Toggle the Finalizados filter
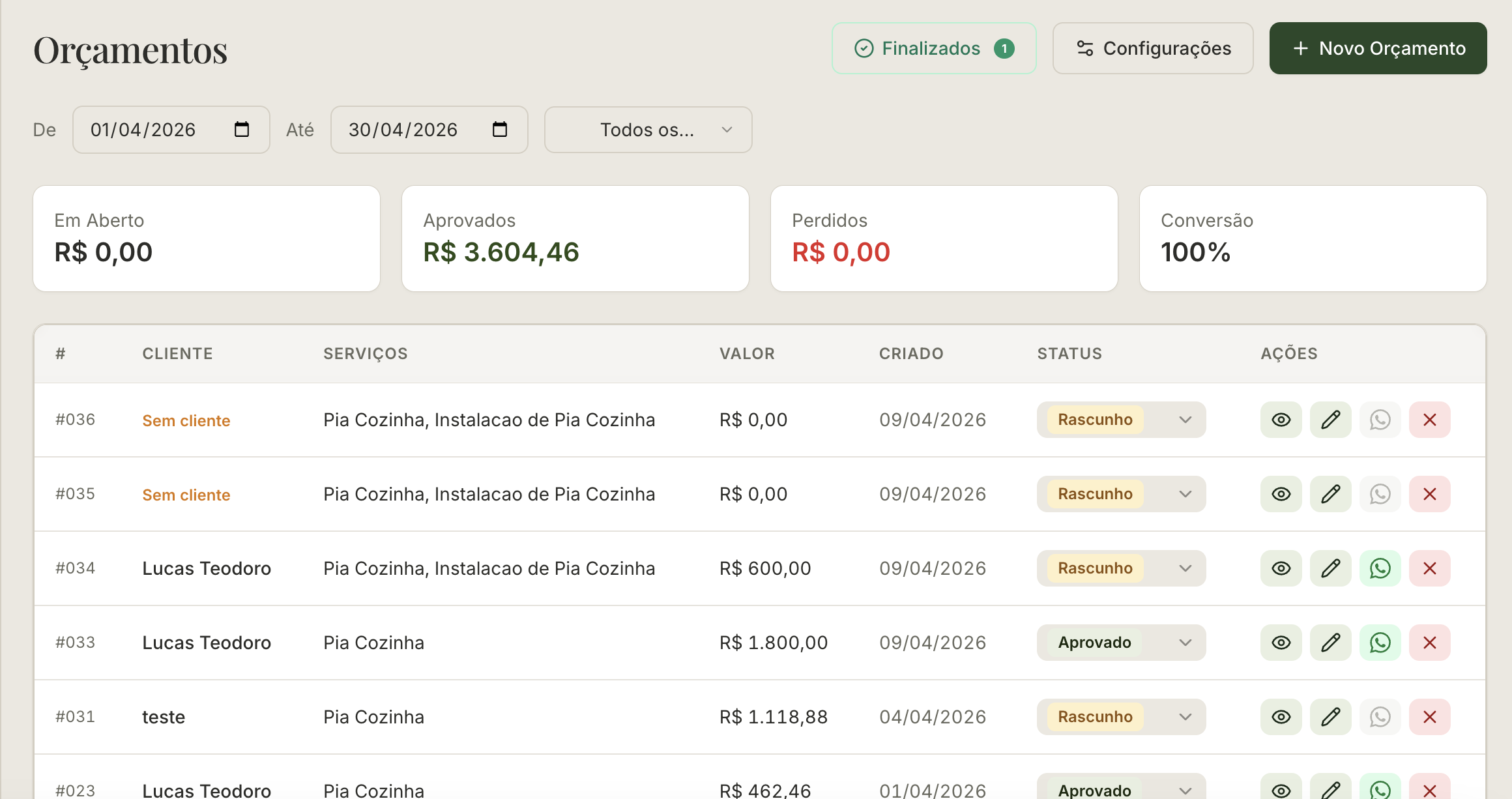The image size is (1512, 799). point(933,48)
